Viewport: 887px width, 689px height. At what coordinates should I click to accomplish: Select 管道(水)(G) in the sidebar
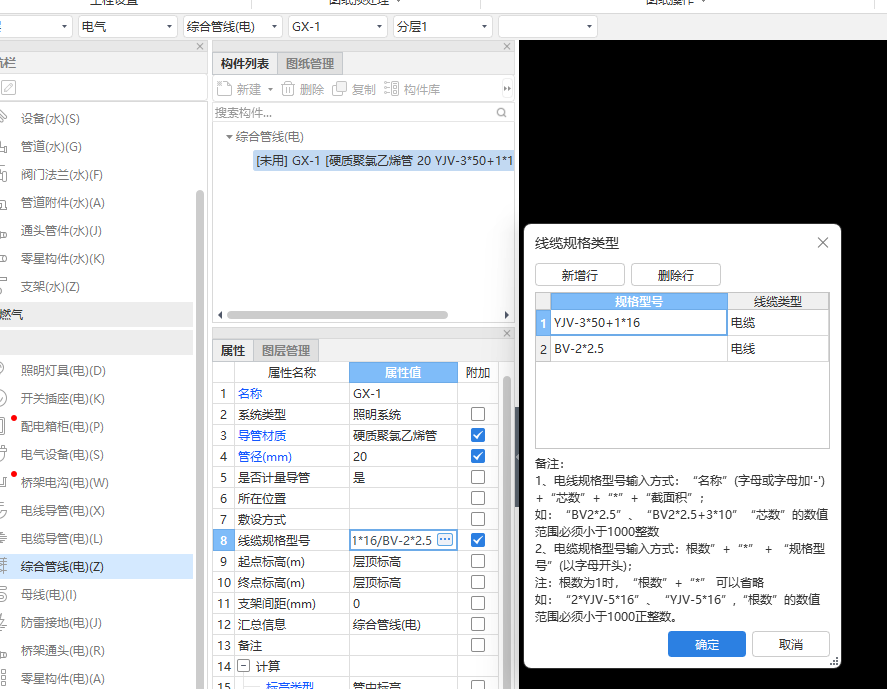click(51, 147)
